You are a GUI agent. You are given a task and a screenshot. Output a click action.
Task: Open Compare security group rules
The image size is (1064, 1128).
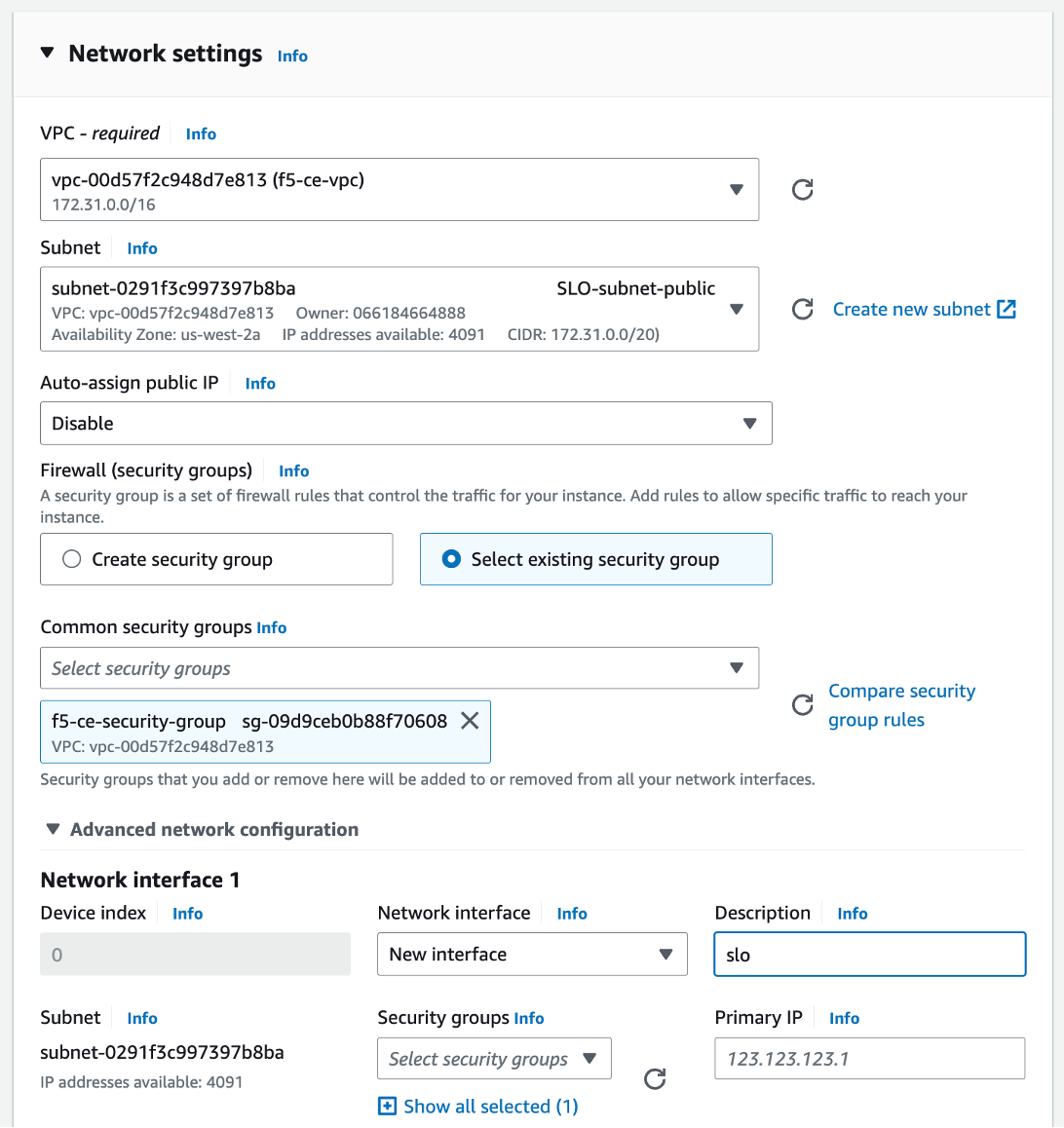(901, 704)
